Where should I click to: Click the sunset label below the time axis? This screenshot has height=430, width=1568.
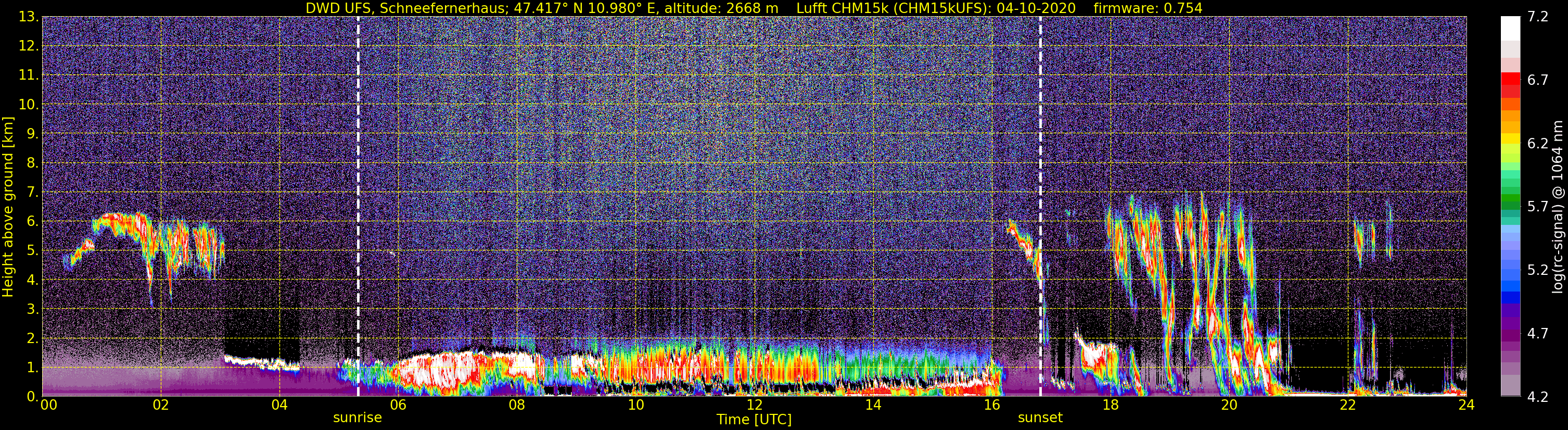1040,417
